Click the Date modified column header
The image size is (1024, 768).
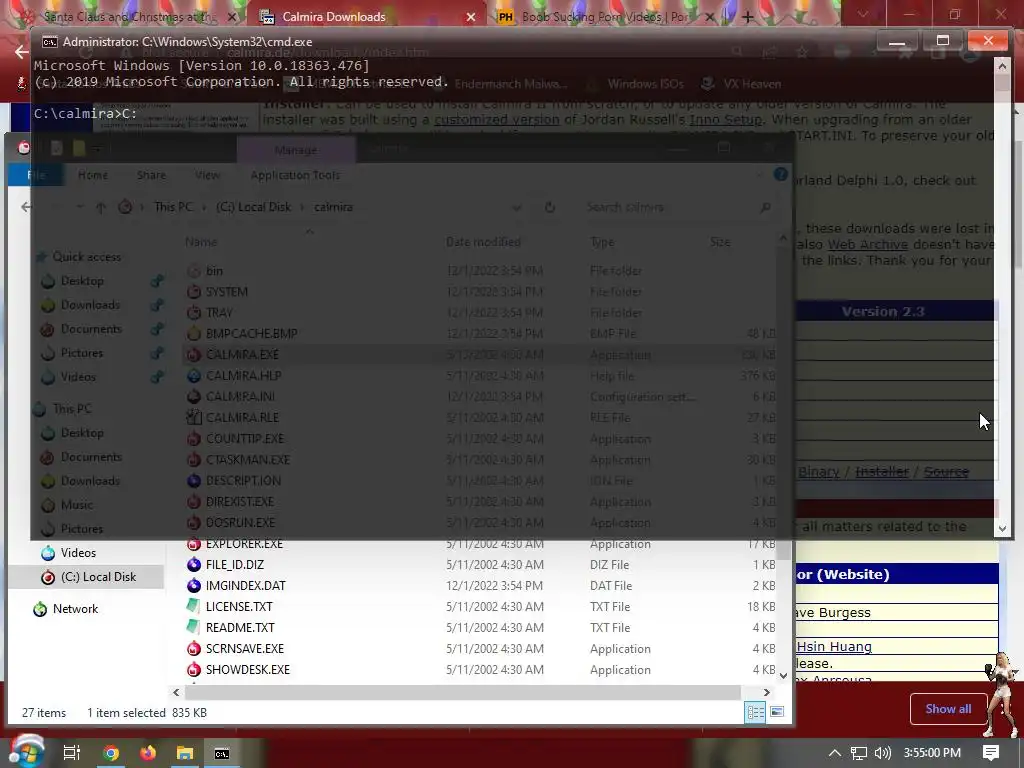[x=483, y=242]
